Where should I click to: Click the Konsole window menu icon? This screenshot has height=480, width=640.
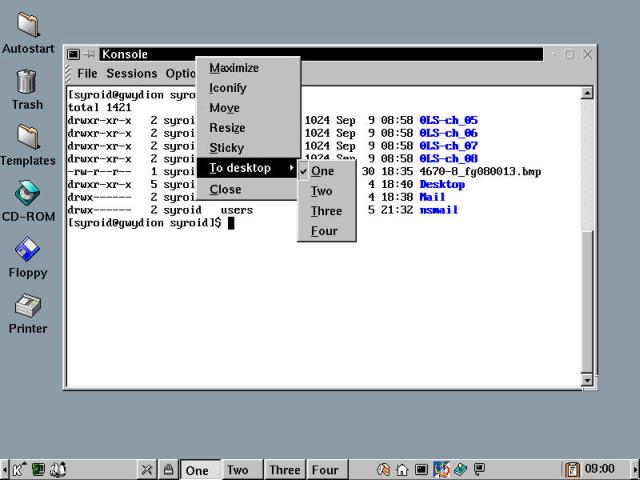(x=74, y=55)
